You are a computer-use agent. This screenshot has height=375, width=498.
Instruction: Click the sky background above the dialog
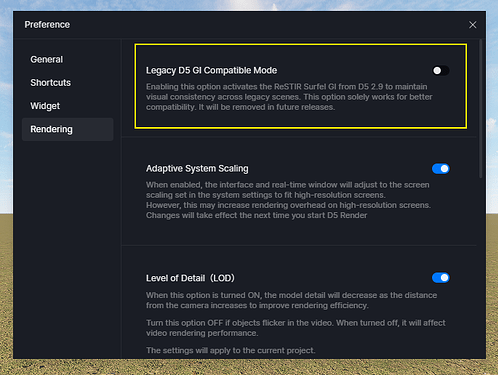249,5
